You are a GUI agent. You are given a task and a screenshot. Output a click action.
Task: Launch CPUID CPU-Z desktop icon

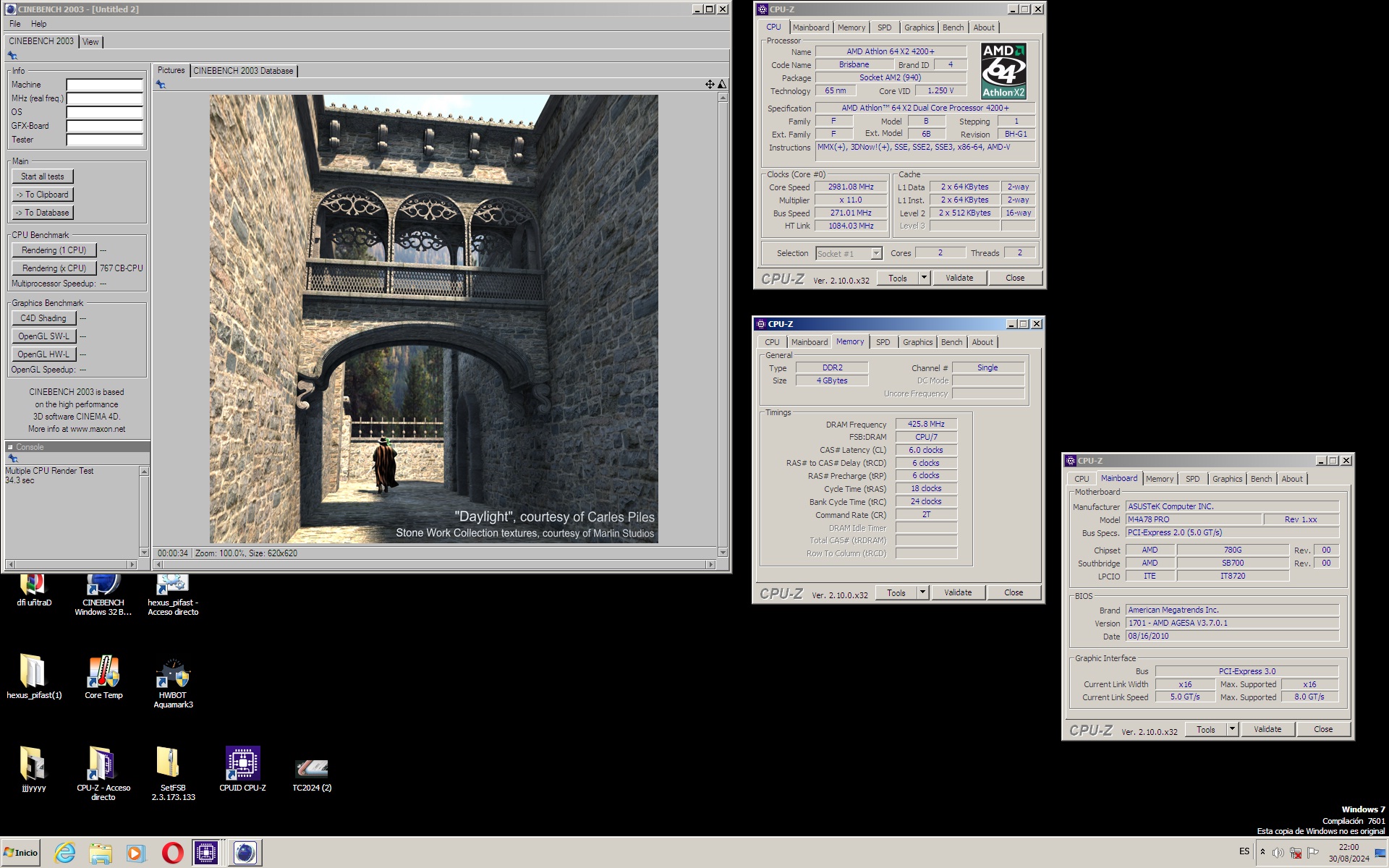242,769
